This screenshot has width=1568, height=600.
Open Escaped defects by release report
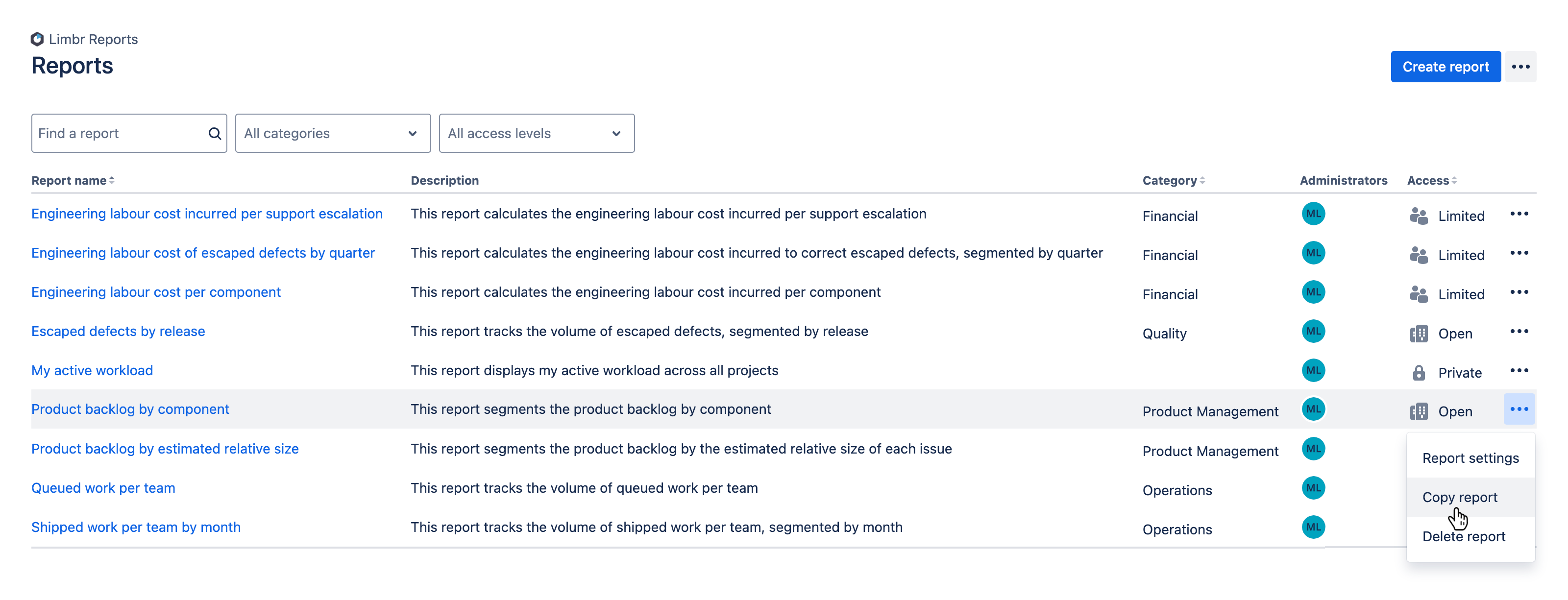coord(118,331)
